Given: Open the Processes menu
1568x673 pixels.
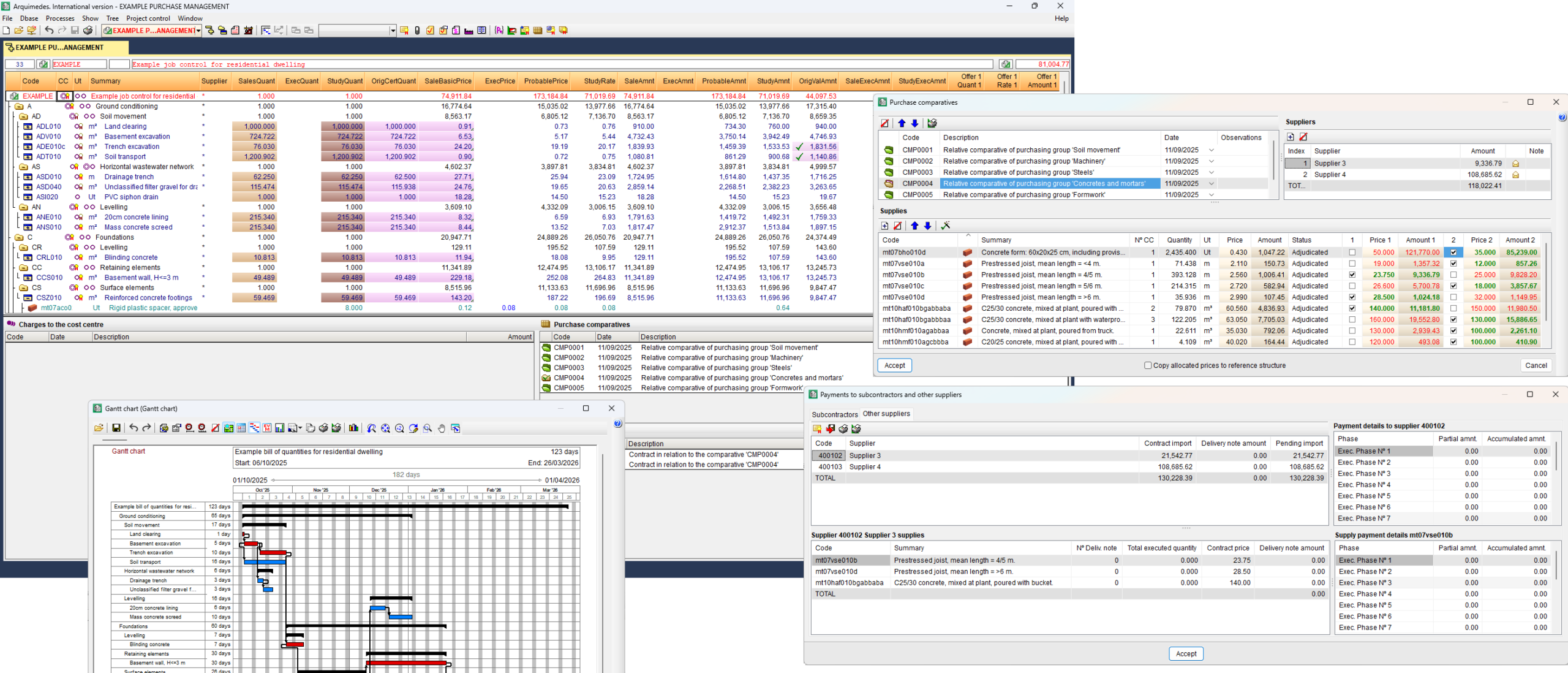Looking at the screenshot, I should tap(60, 18).
